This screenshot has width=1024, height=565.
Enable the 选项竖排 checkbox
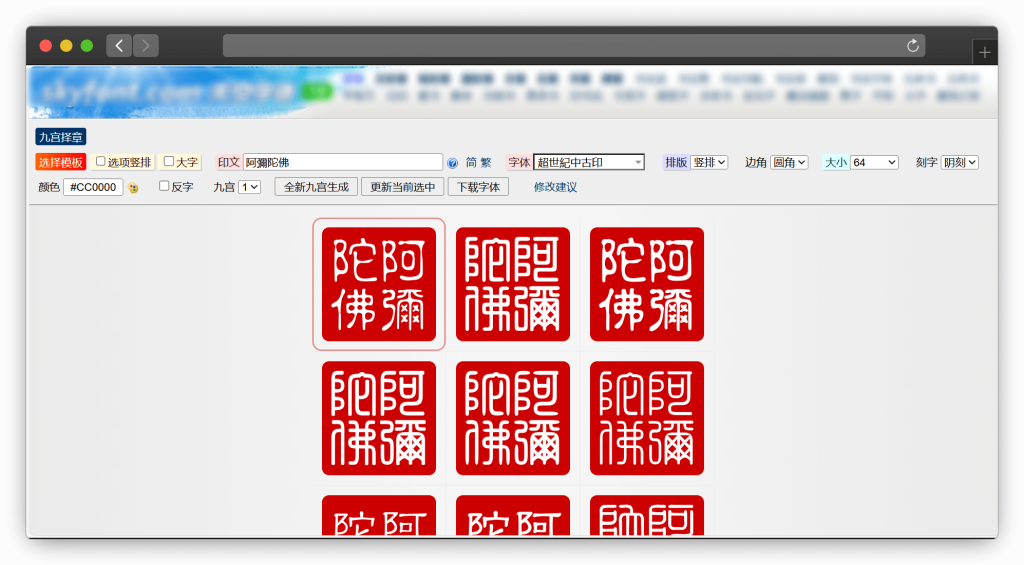click(x=101, y=161)
